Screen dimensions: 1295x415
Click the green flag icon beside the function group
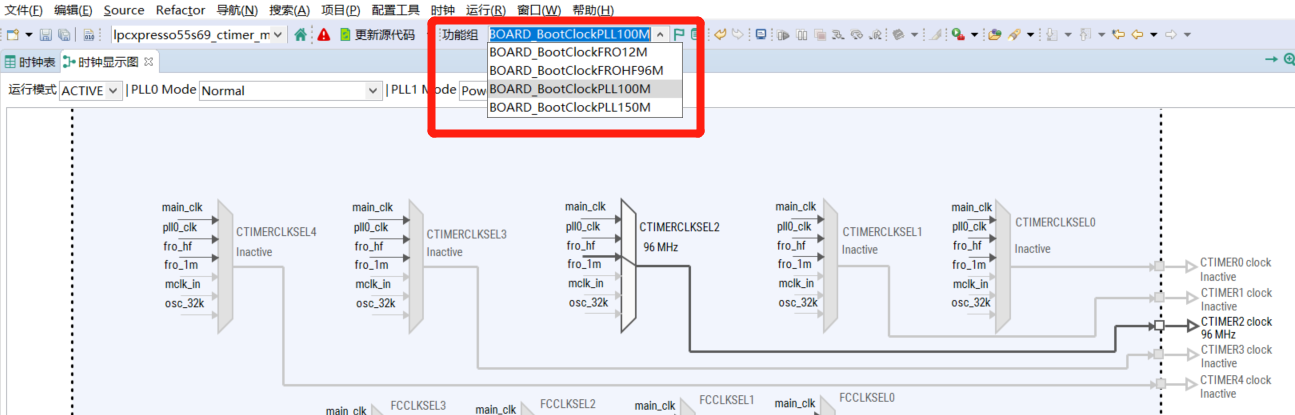click(679, 35)
